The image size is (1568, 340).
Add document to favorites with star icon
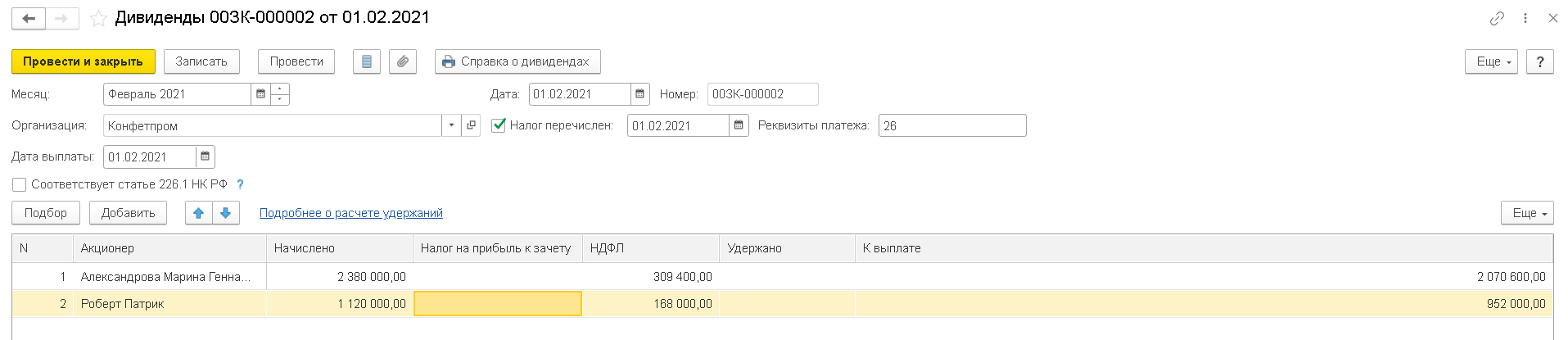pyautogui.click(x=98, y=18)
